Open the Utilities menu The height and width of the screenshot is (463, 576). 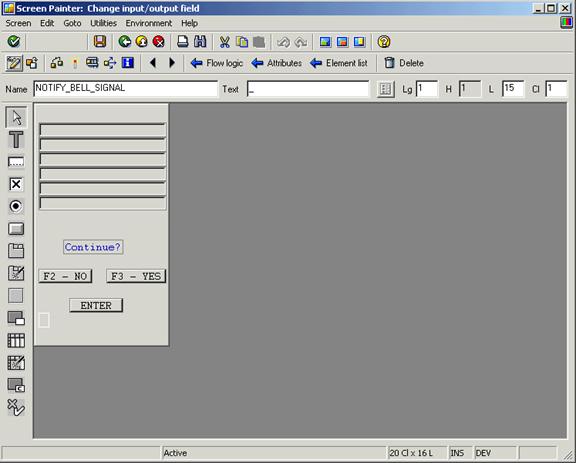point(103,23)
